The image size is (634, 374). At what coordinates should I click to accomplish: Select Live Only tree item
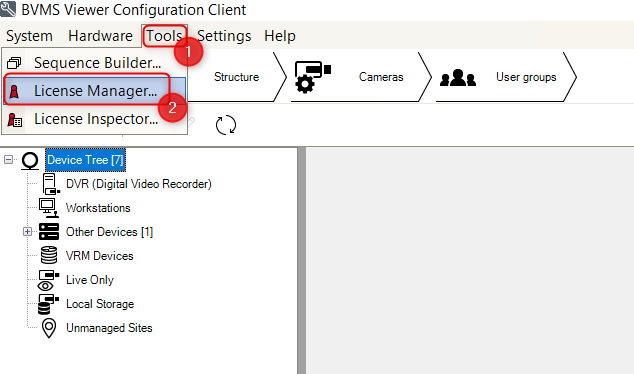(90, 280)
